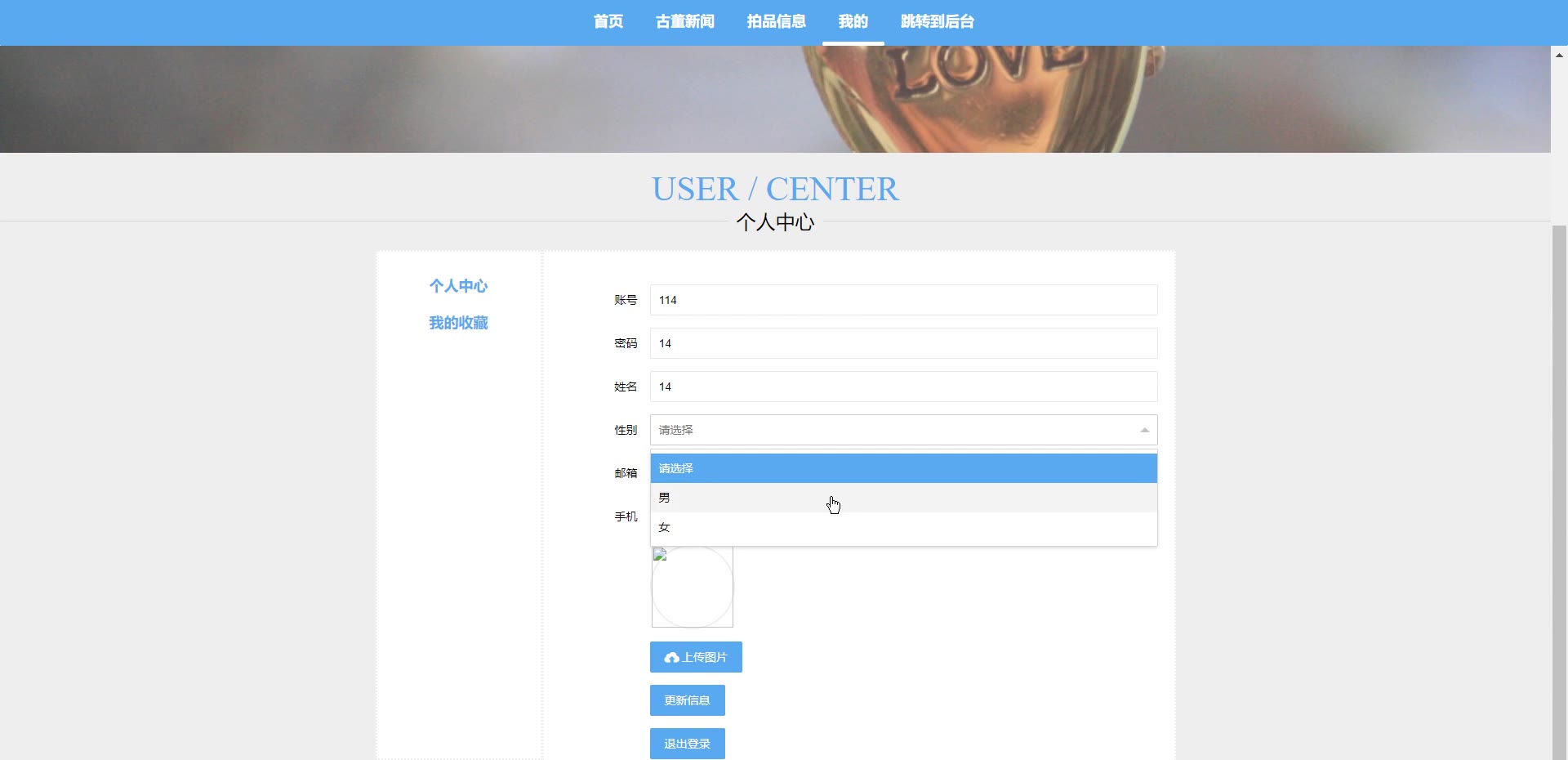Click the page scrollbar up arrow
Image resolution: width=1568 pixels, height=760 pixels.
pyautogui.click(x=1559, y=55)
